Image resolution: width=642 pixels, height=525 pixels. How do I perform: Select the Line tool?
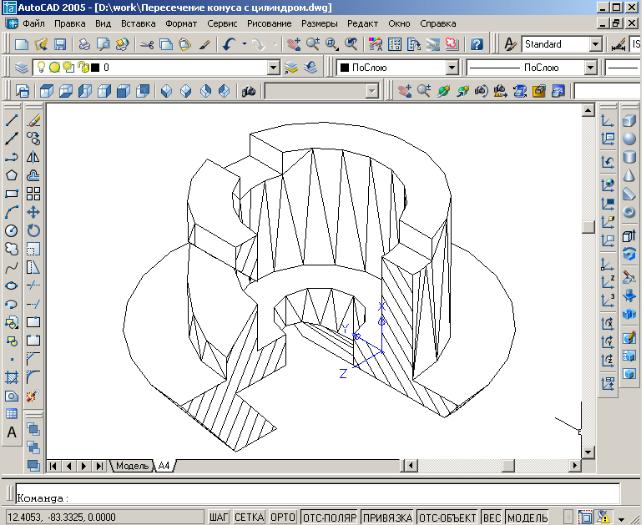(x=12, y=120)
